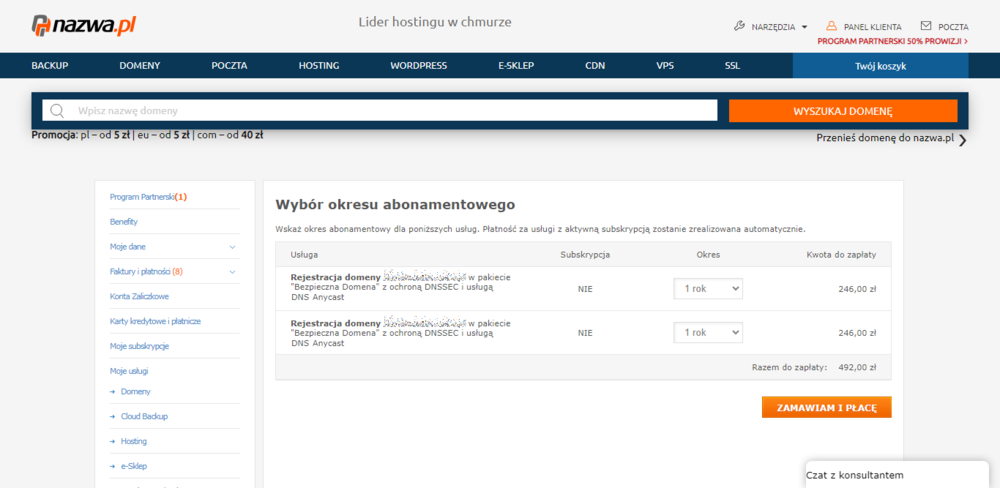This screenshot has height=488, width=1000.
Task: Click the Wybór okresu abonamentowego heading
Action: pos(395,205)
